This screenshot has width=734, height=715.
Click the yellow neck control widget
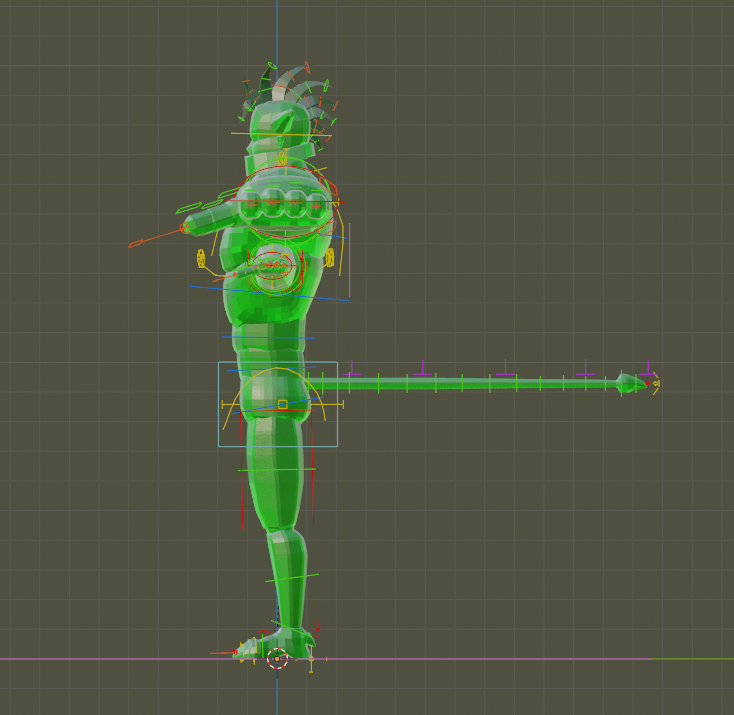tap(282, 157)
